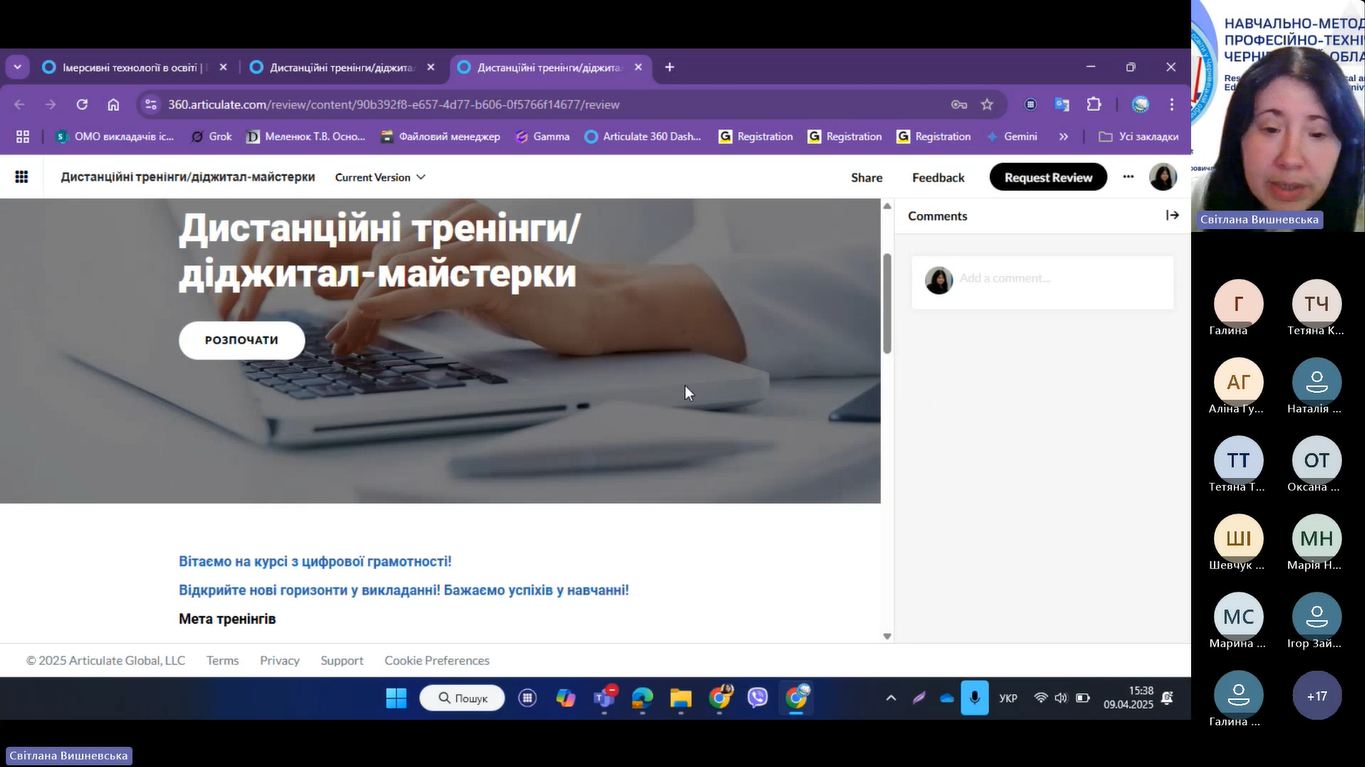Open the browser Extensions puzzle icon

[1094, 104]
